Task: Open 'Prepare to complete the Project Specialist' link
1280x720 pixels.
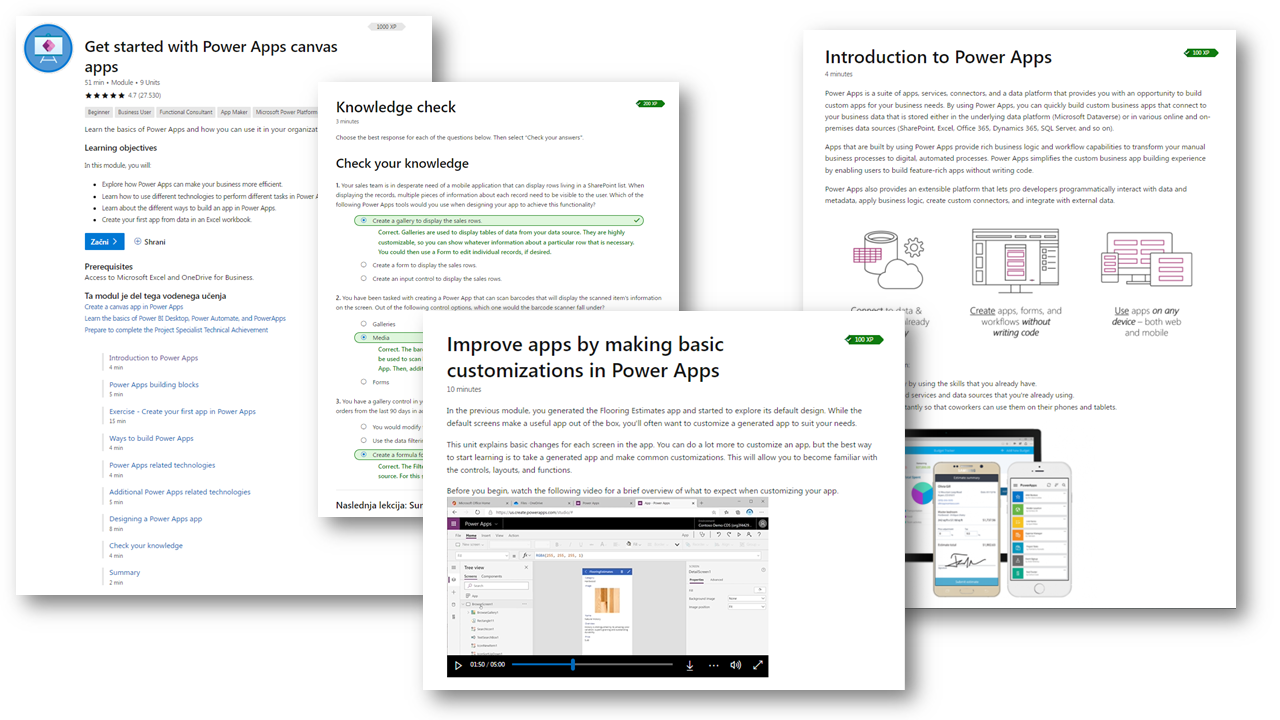Action: pyautogui.click(x=177, y=329)
